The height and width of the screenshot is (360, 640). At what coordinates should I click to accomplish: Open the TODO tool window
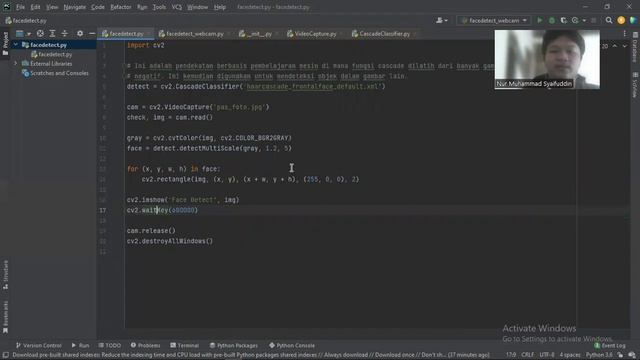(110, 345)
